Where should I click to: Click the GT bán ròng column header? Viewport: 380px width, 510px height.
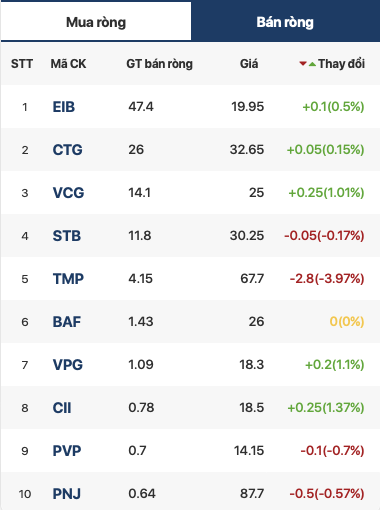(159, 64)
